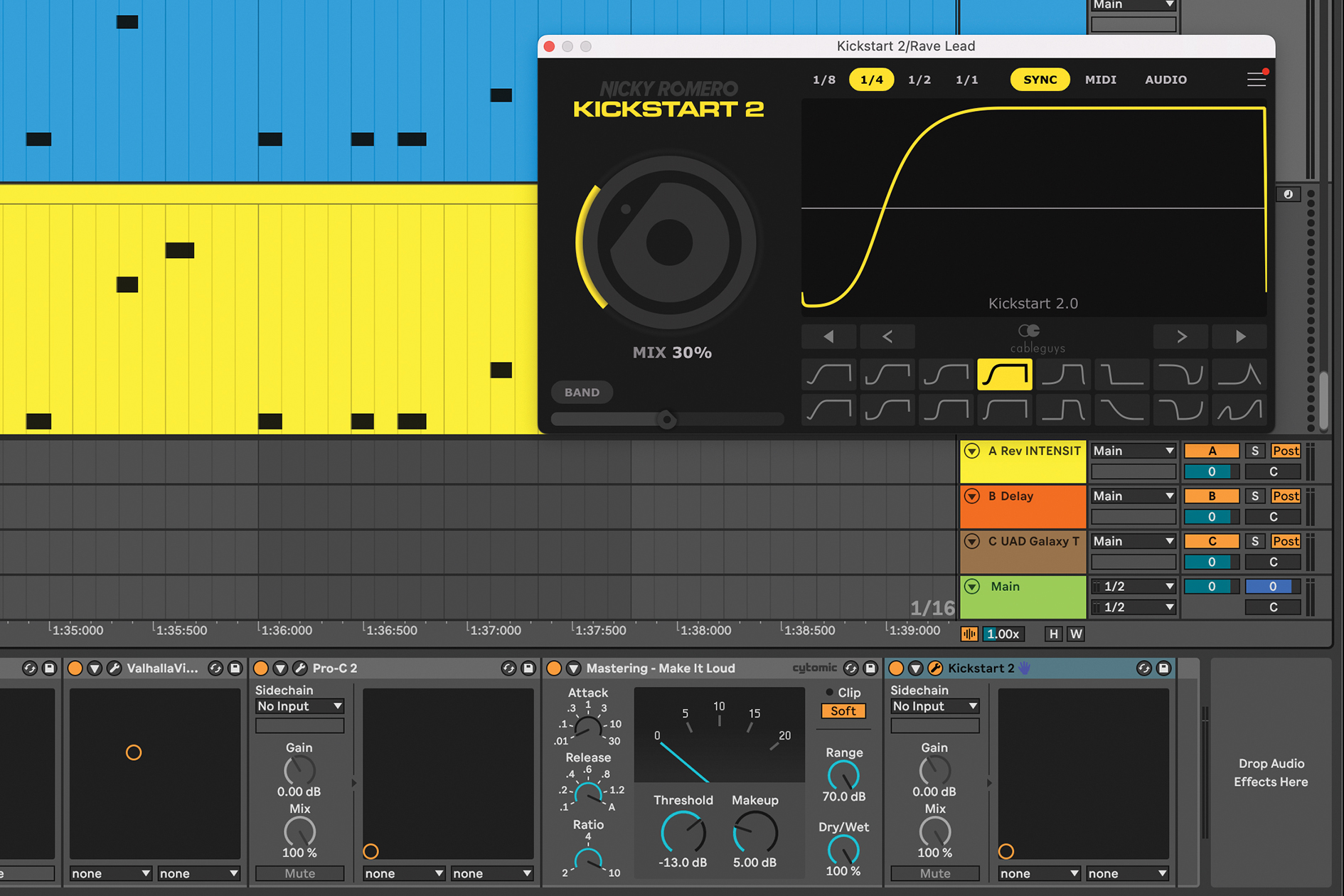Viewport: 1344px width, 896px height.
Task: Solo the B Delay return track
Action: (1255, 496)
